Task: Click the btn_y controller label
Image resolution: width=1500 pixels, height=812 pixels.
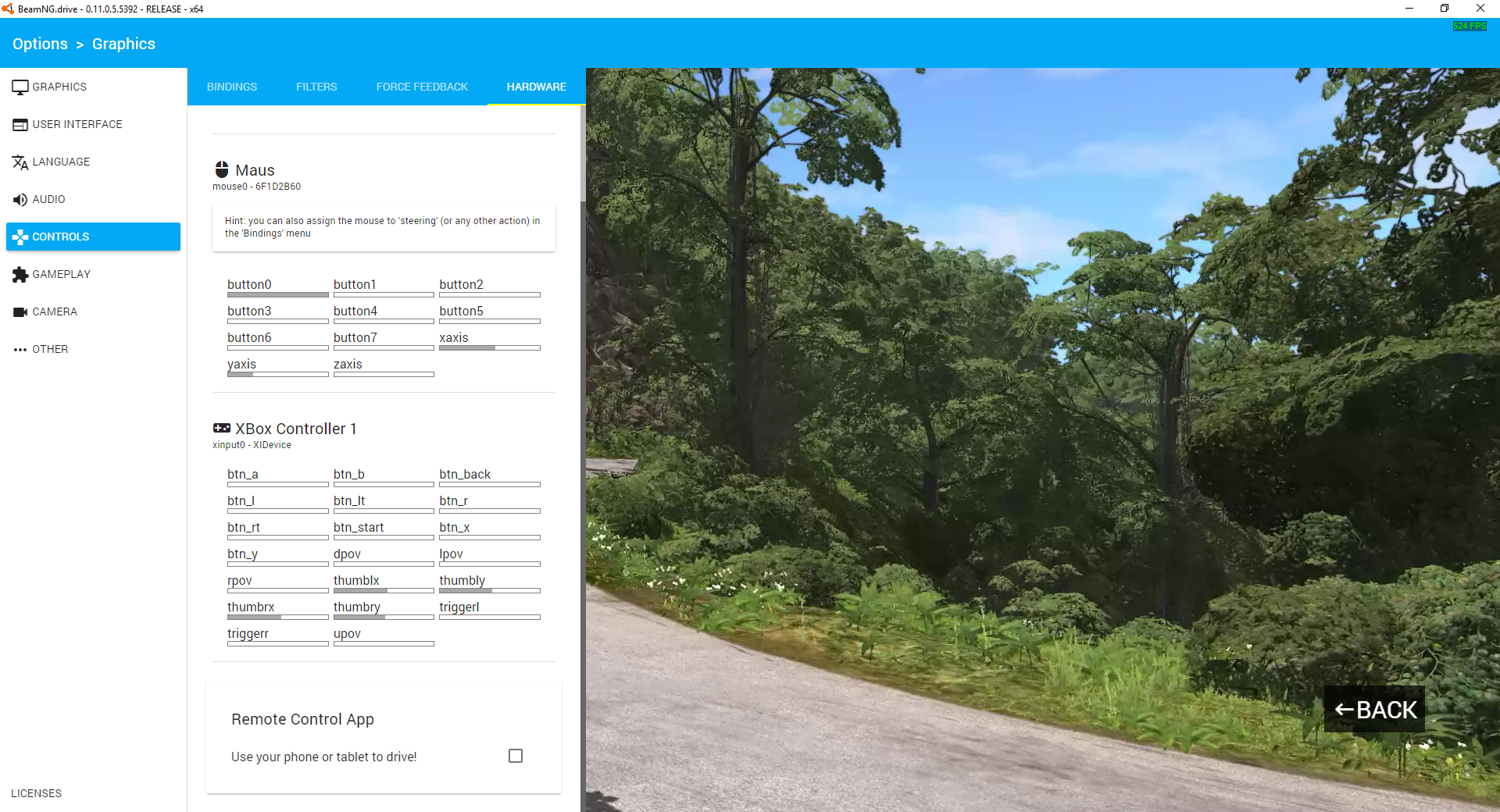Action: click(243, 554)
